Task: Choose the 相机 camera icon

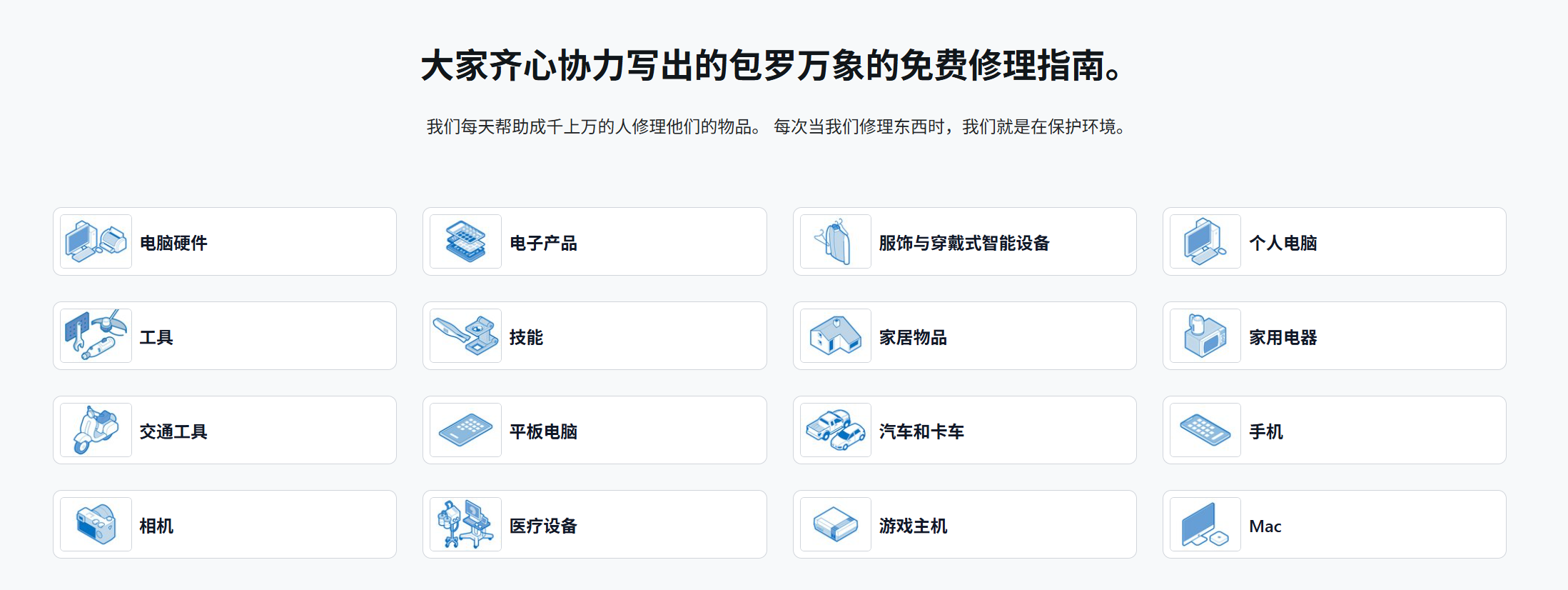Action: 96,524
